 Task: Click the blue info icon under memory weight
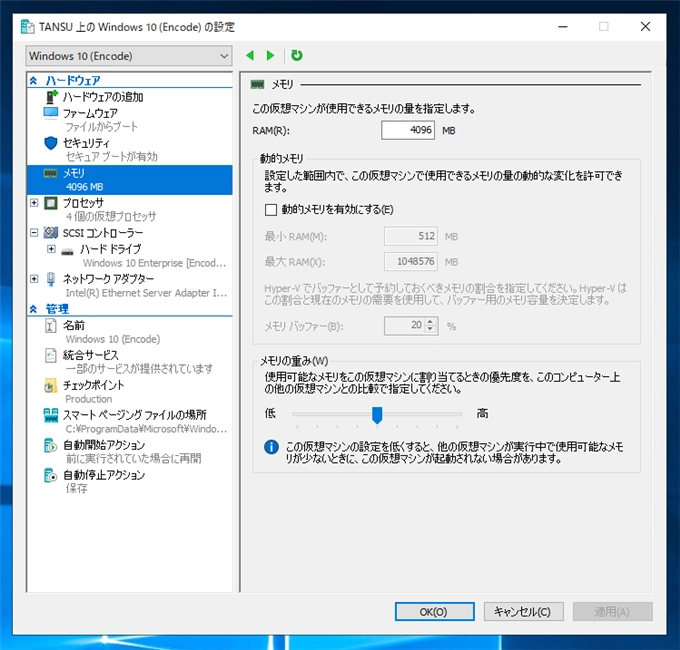[x=271, y=447]
